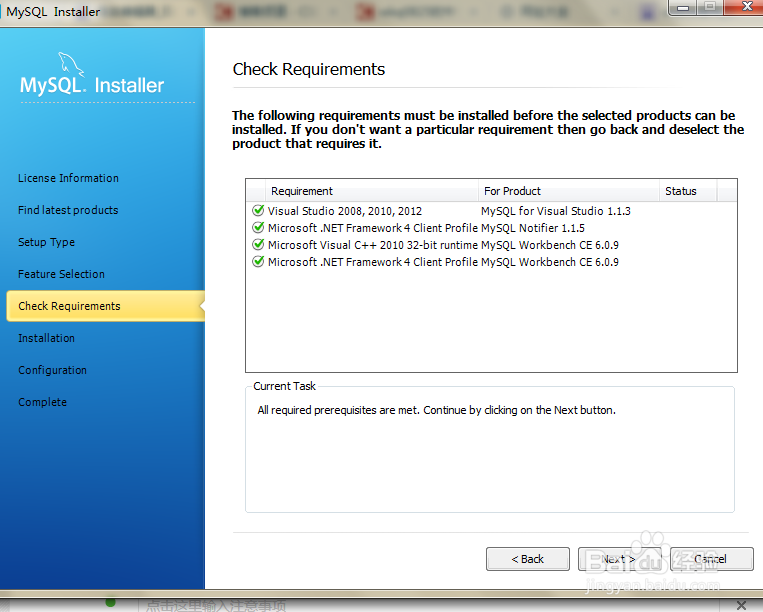Select Setup Type step in sidebar

[46, 242]
